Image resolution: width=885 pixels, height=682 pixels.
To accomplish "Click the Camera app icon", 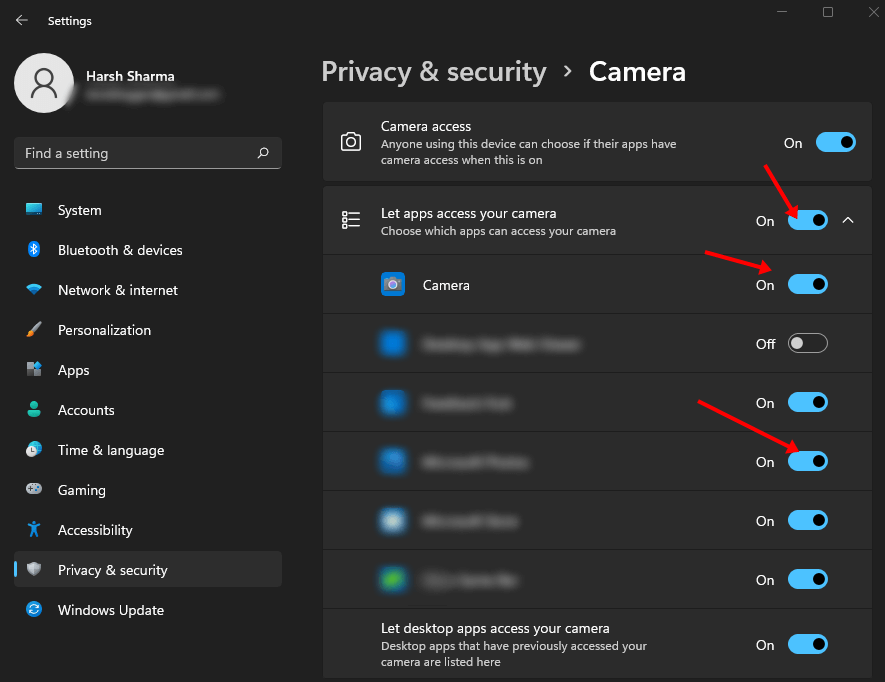I will point(393,285).
